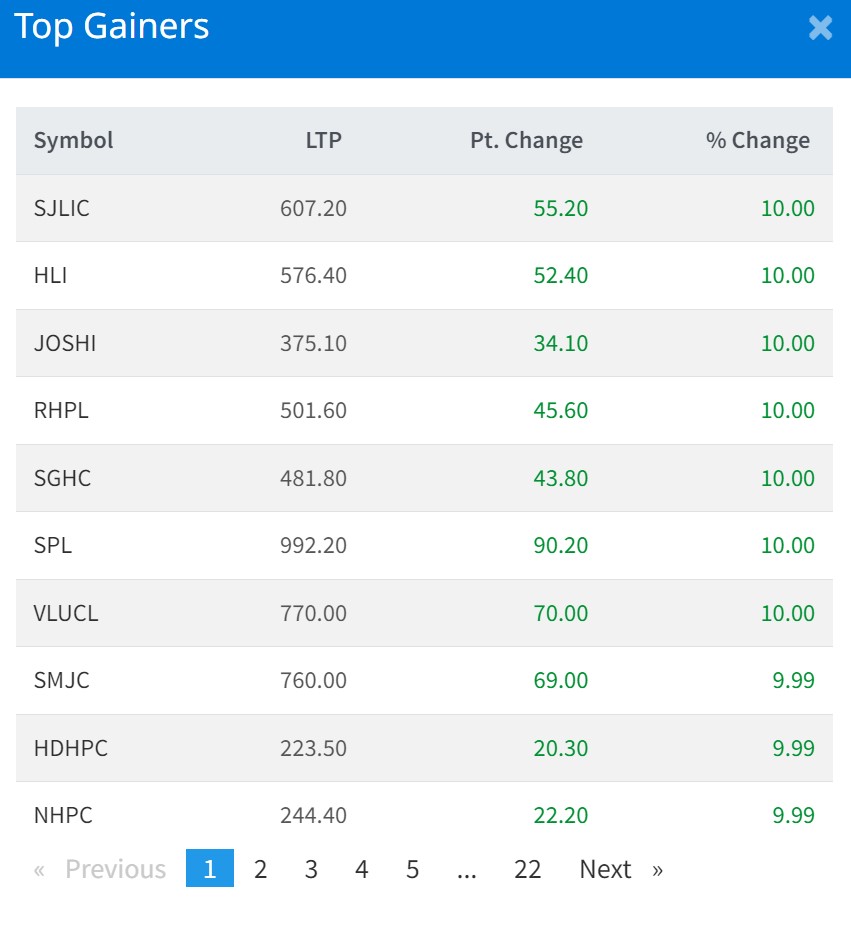This screenshot has height=938, width=851.
Task: Sort by Symbol column header
Action: (x=74, y=141)
